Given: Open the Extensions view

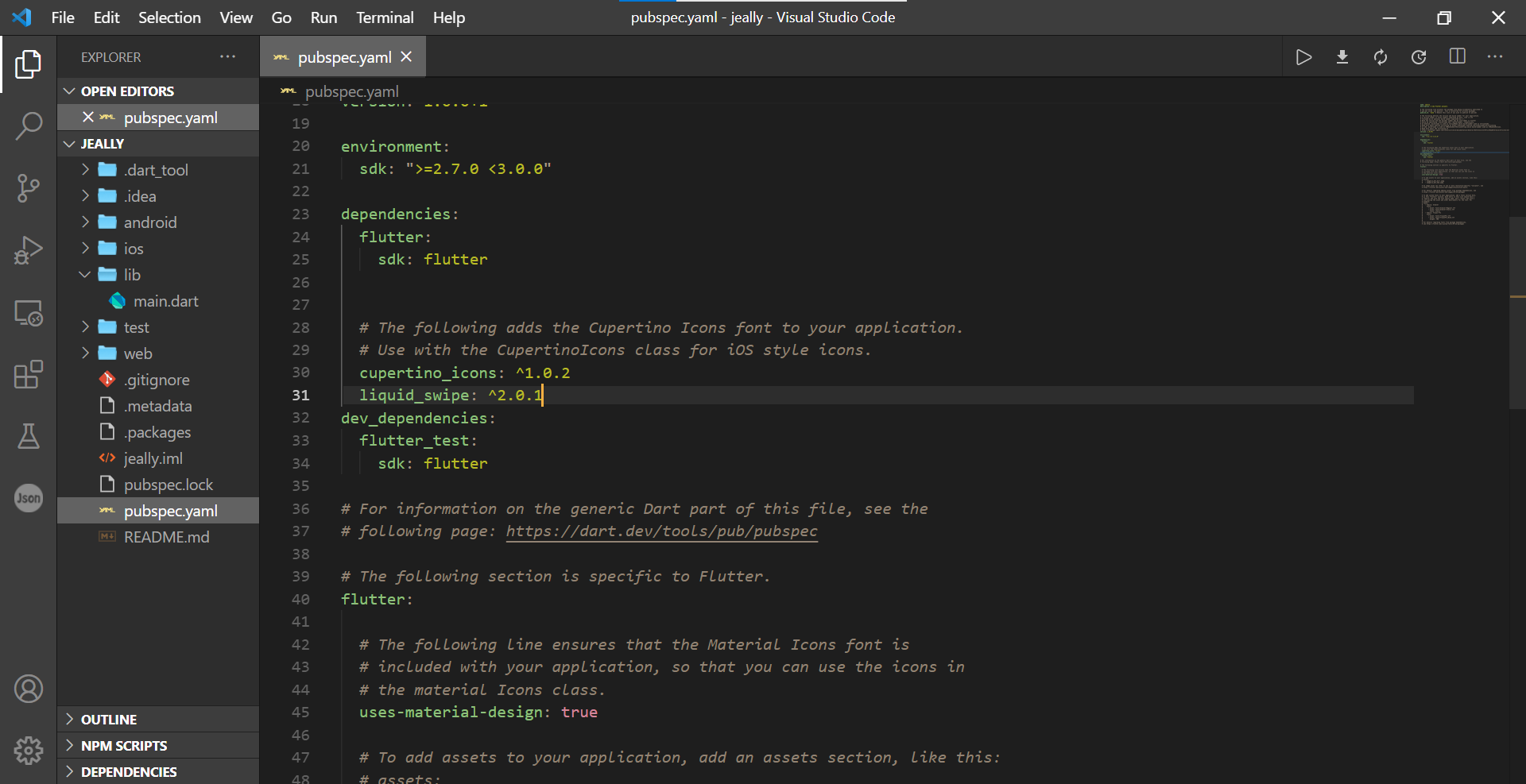Looking at the screenshot, I should click(x=29, y=374).
